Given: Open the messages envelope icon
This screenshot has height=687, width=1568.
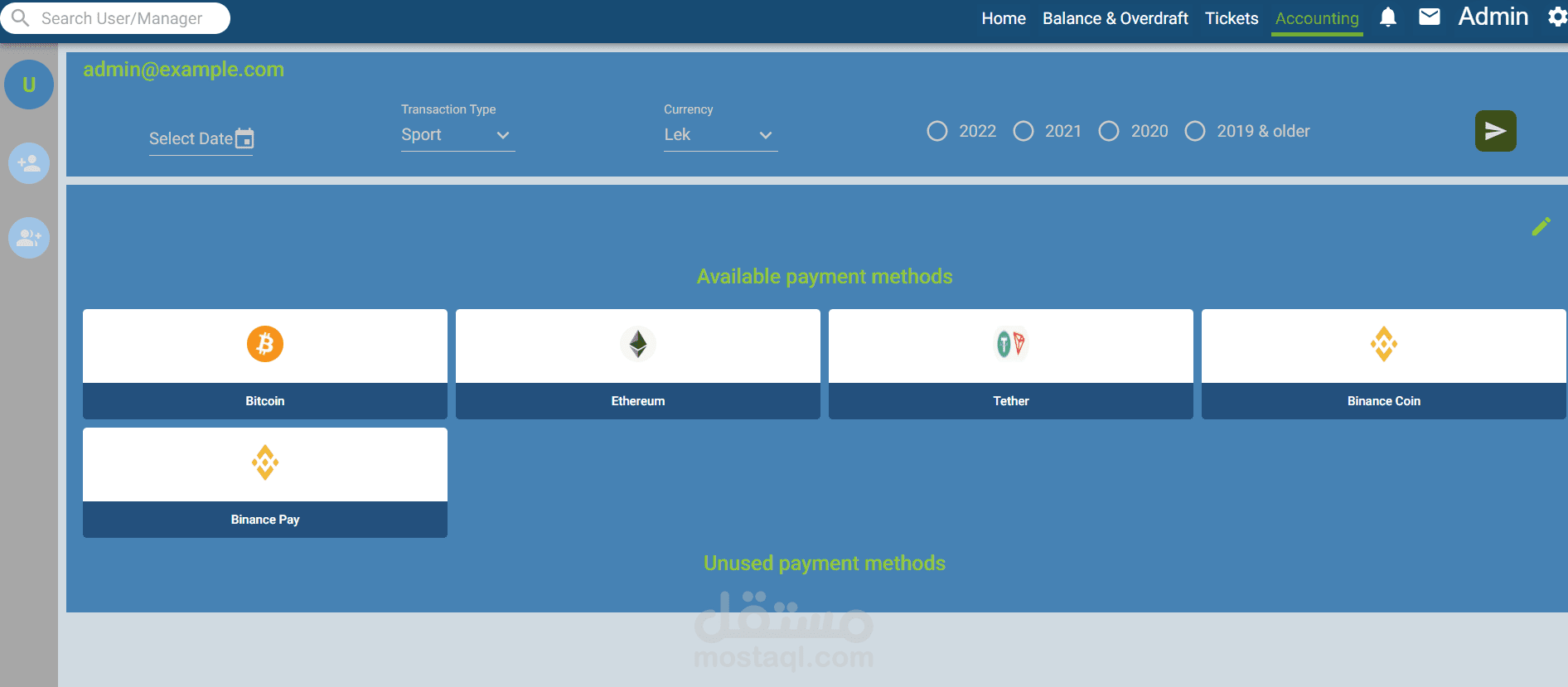Looking at the screenshot, I should click(1430, 17).
